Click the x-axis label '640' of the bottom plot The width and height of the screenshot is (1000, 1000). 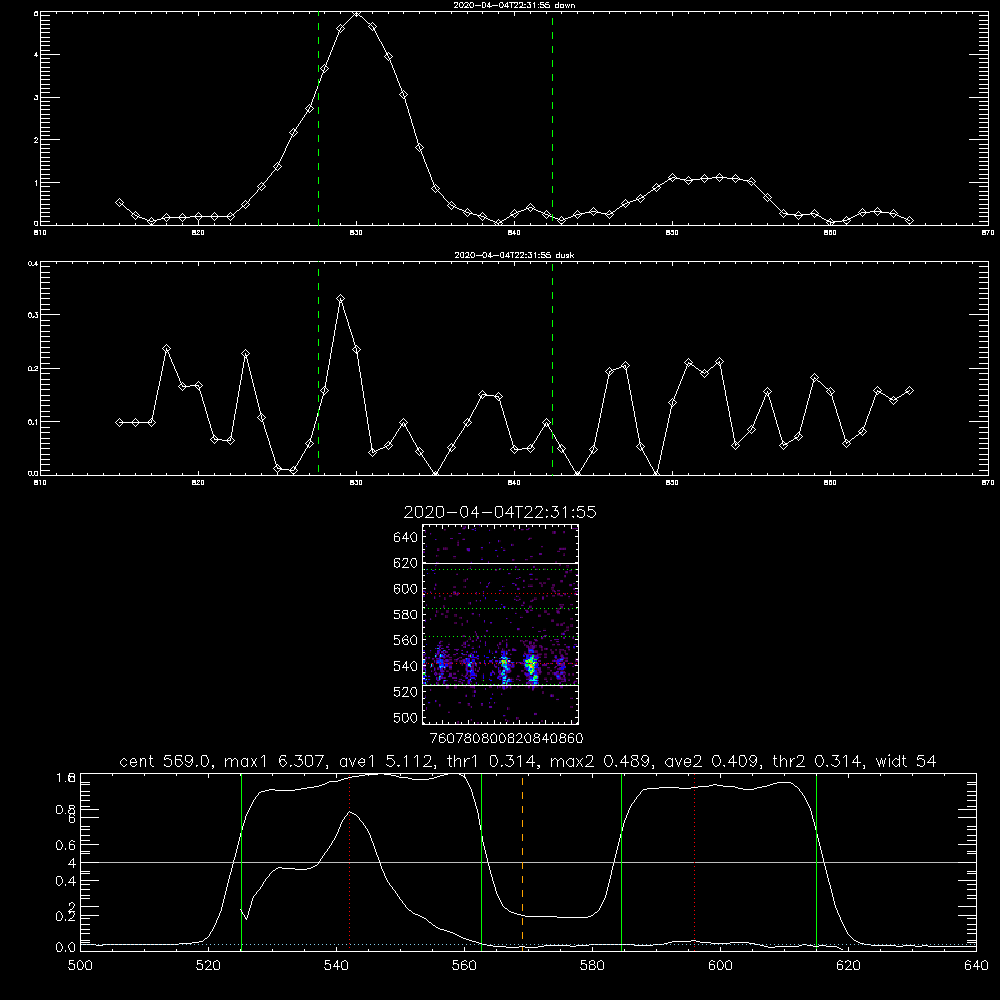pyautogui.click(x=976, y=966)
